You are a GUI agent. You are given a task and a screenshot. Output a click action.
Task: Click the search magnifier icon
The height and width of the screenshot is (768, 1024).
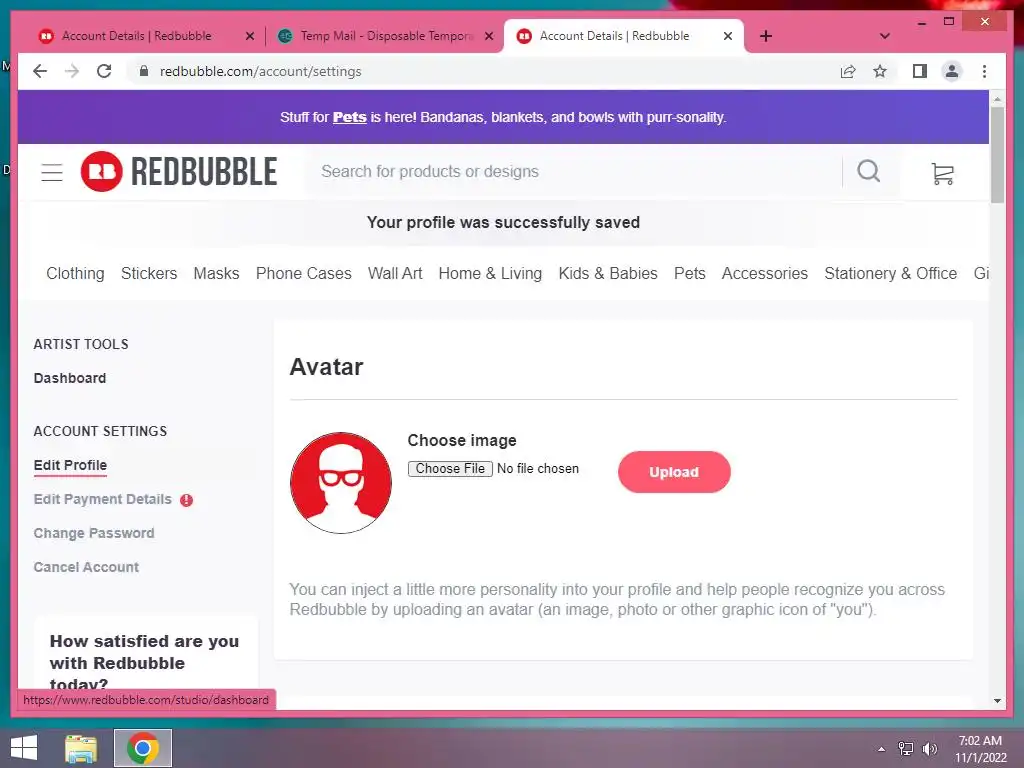tap(868, 171)
